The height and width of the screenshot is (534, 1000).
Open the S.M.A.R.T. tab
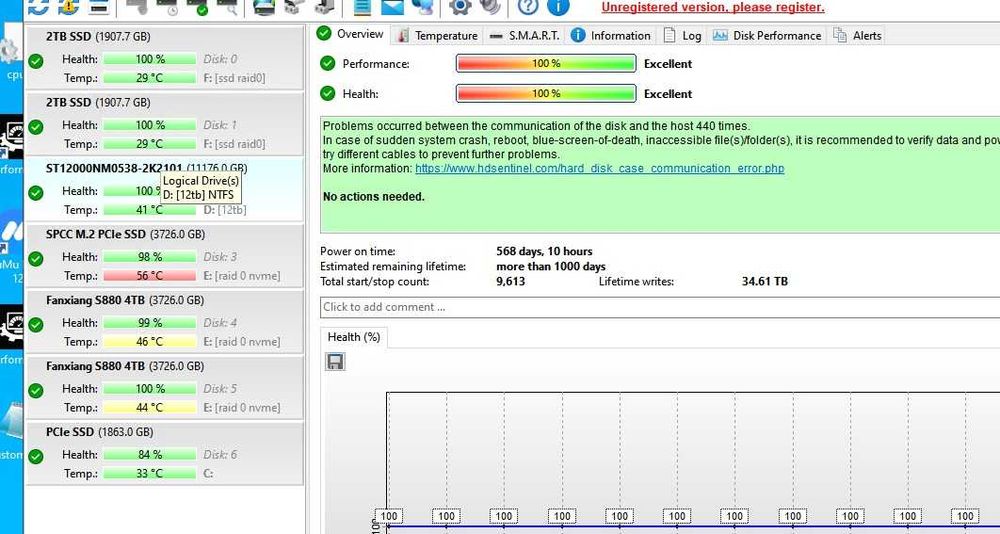(525, 36)
